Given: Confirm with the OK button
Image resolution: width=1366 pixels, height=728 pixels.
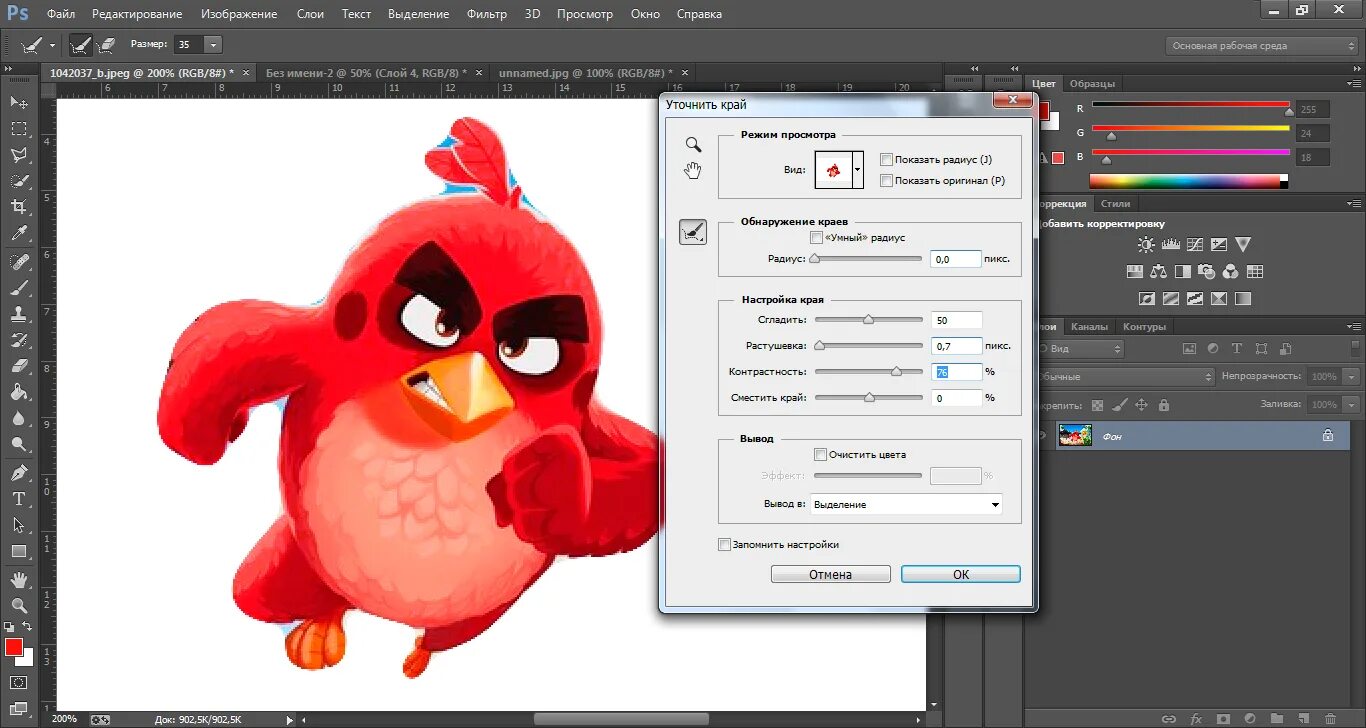Looking at the screenshot, I should (x=961, y=575).
